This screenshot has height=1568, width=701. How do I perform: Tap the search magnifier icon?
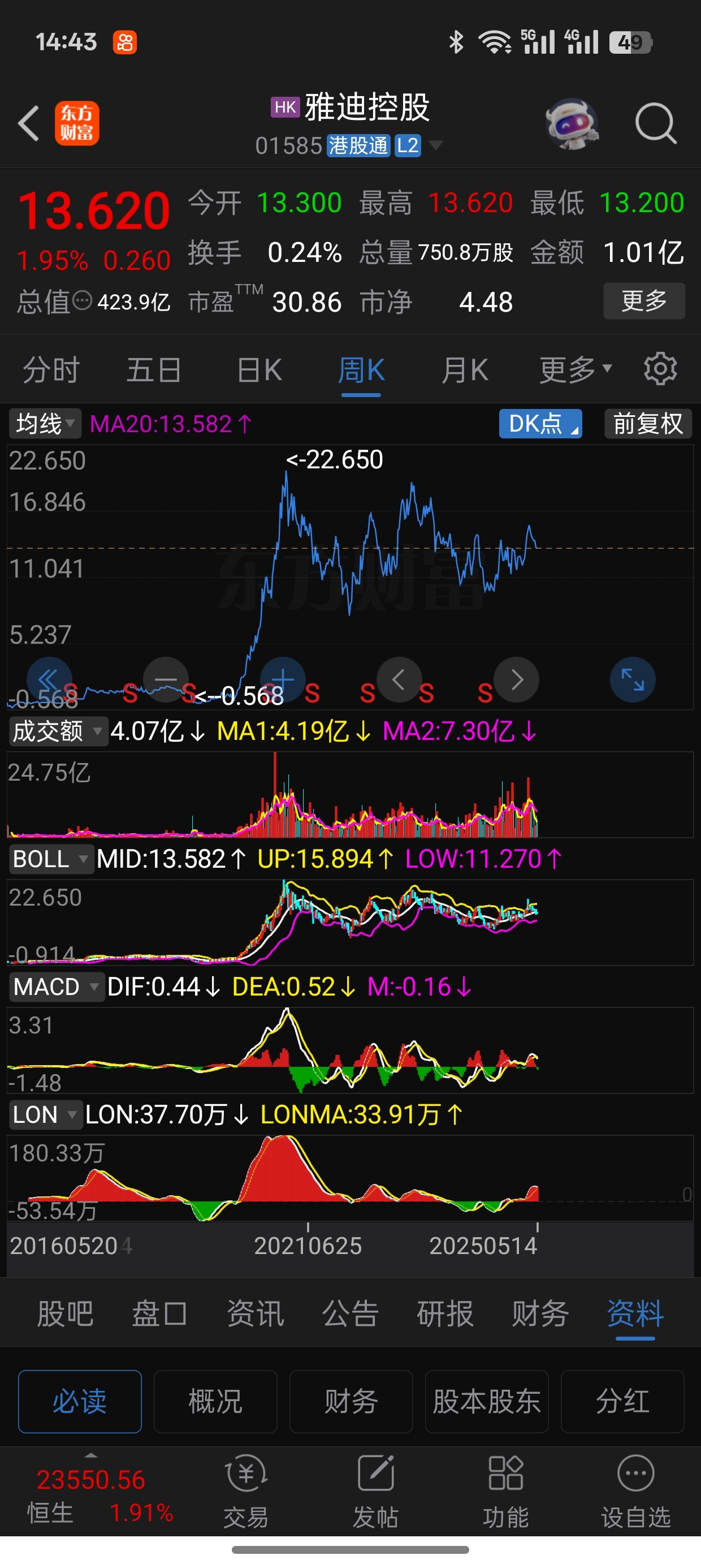(x=655, y=123)
